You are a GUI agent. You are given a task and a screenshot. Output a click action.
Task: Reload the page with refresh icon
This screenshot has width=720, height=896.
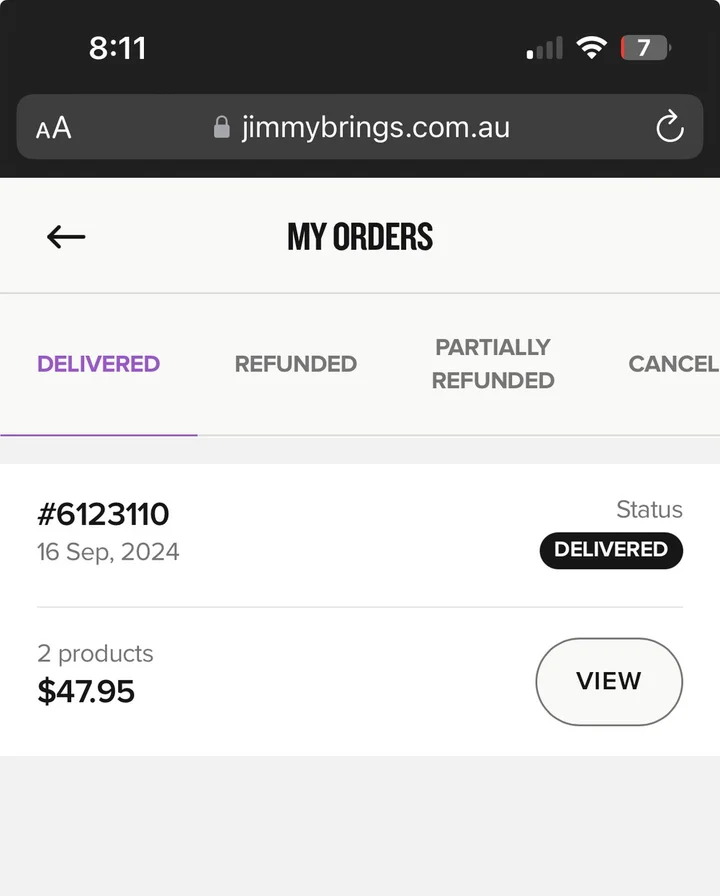pyautogui.click(x=669, y=127)
